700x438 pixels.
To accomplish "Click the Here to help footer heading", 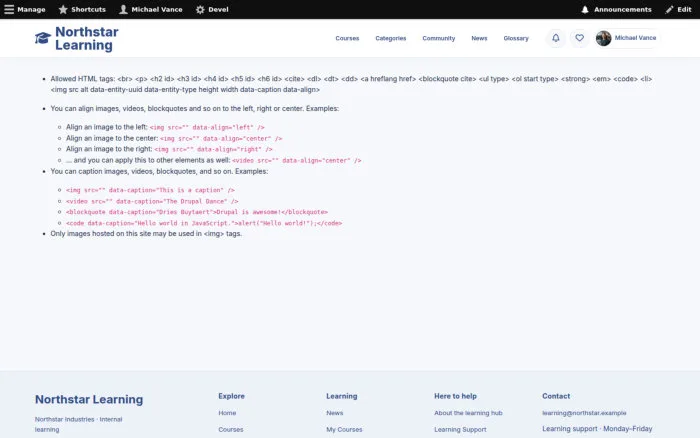I will pyautogui.click(x=455, y=396).
